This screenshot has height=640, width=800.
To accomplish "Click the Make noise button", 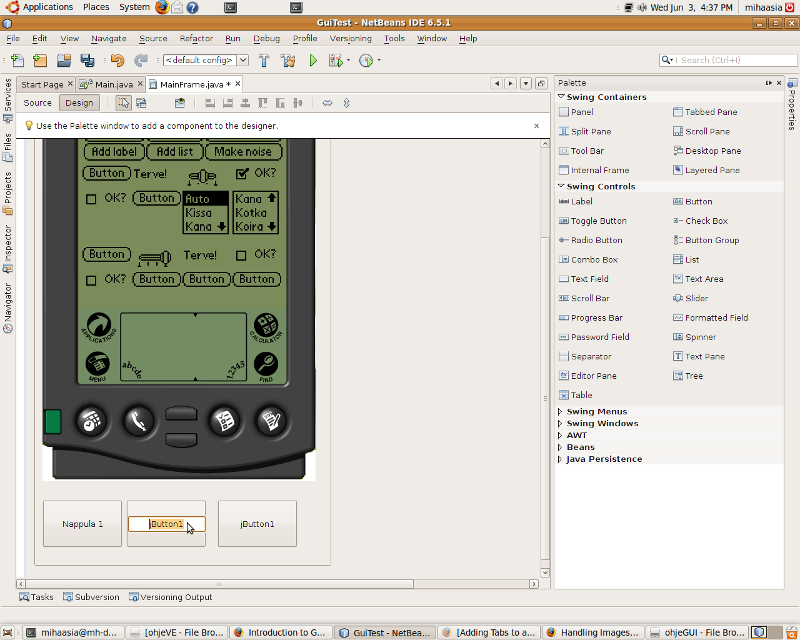I will [243, 152].
